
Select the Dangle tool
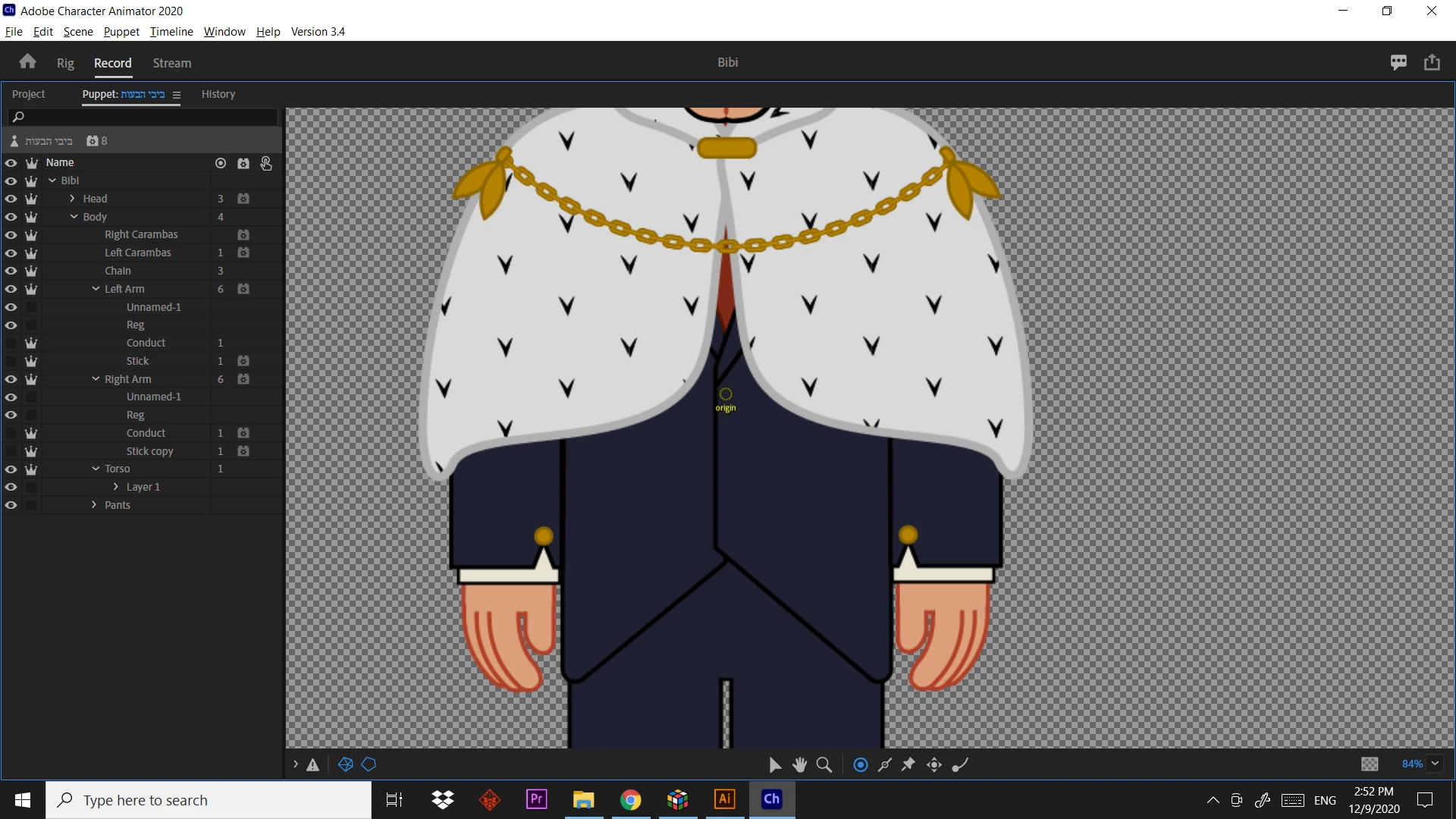point(960,764)
